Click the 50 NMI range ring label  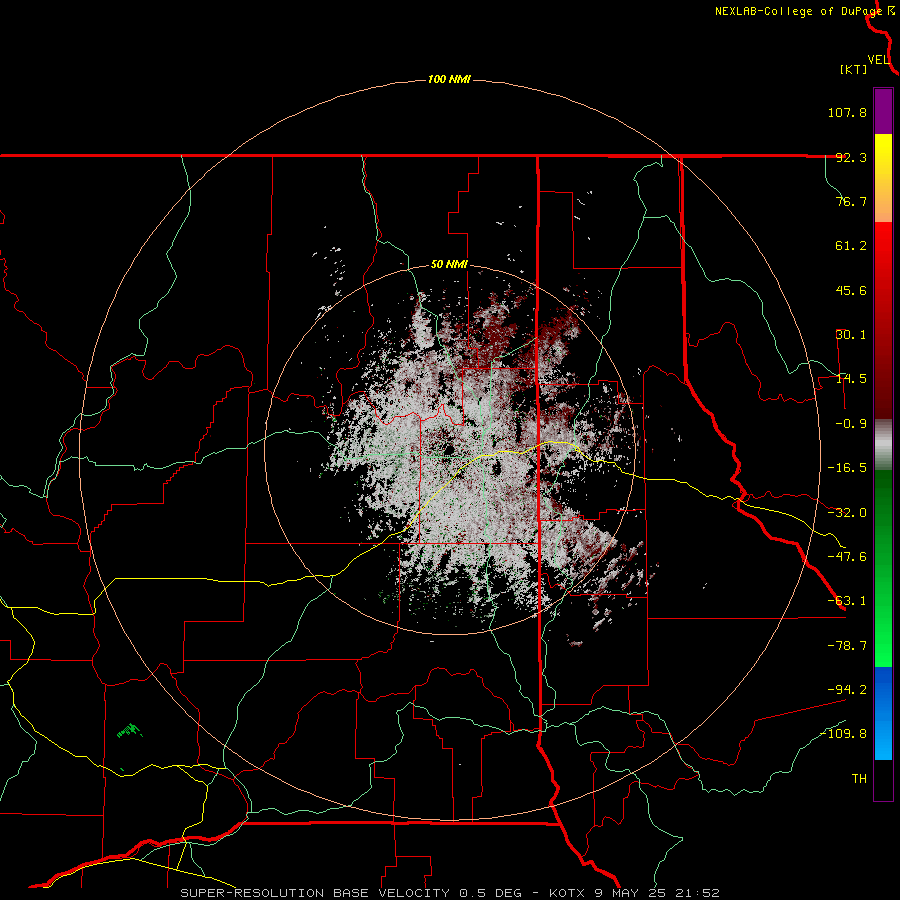[449, 265]
